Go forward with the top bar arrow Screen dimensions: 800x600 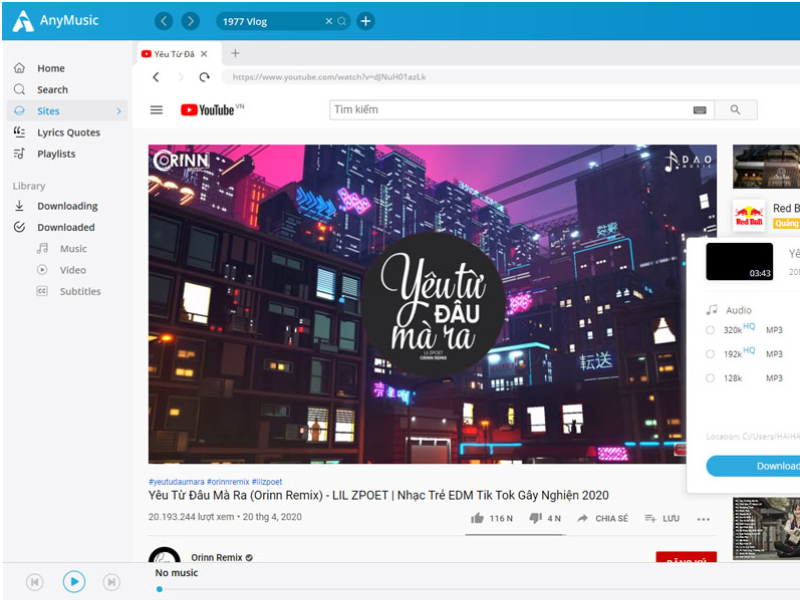[x=190, y=21]
